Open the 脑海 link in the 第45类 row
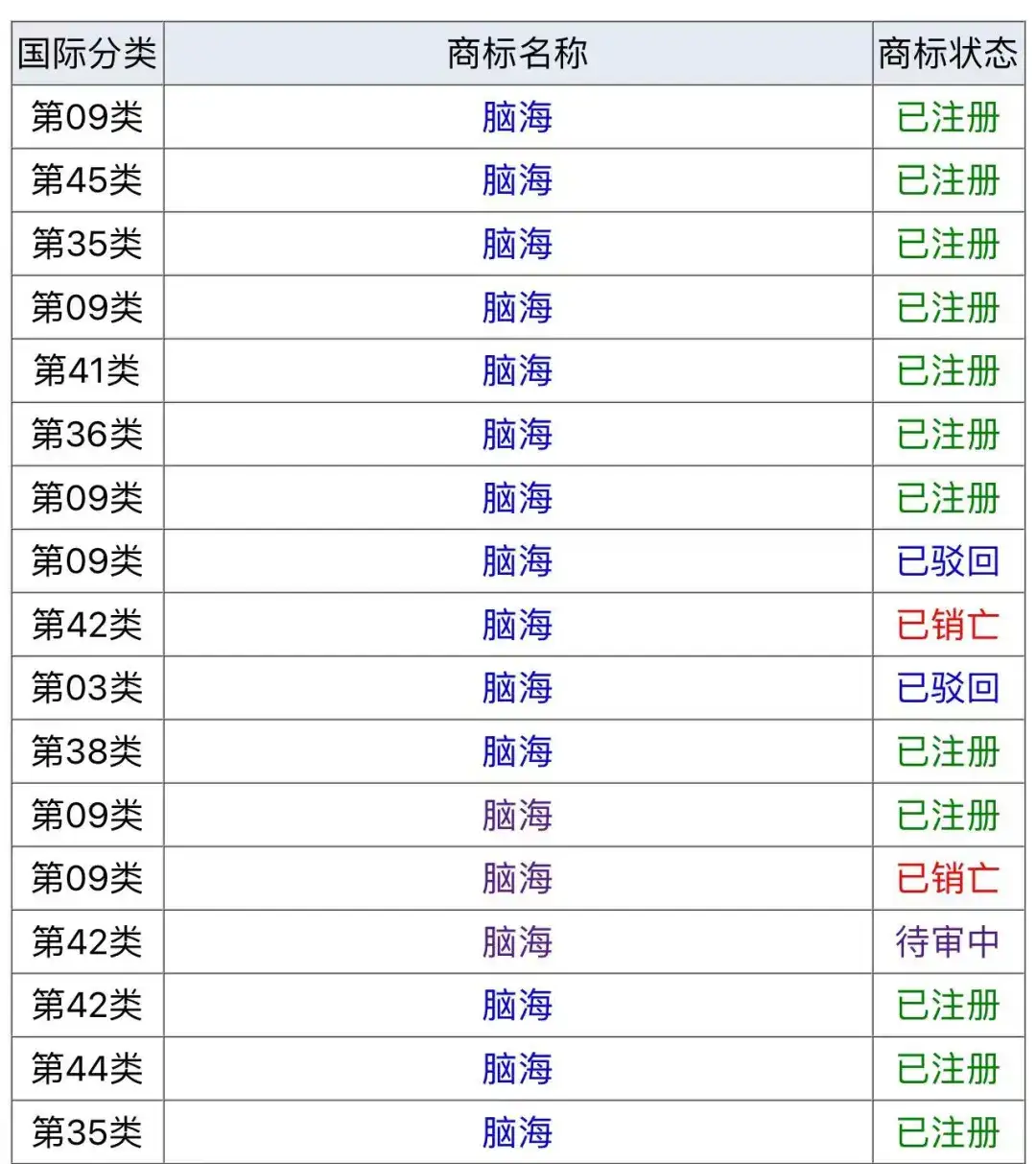This screenshot has width=1036, height=1164. 517,180
